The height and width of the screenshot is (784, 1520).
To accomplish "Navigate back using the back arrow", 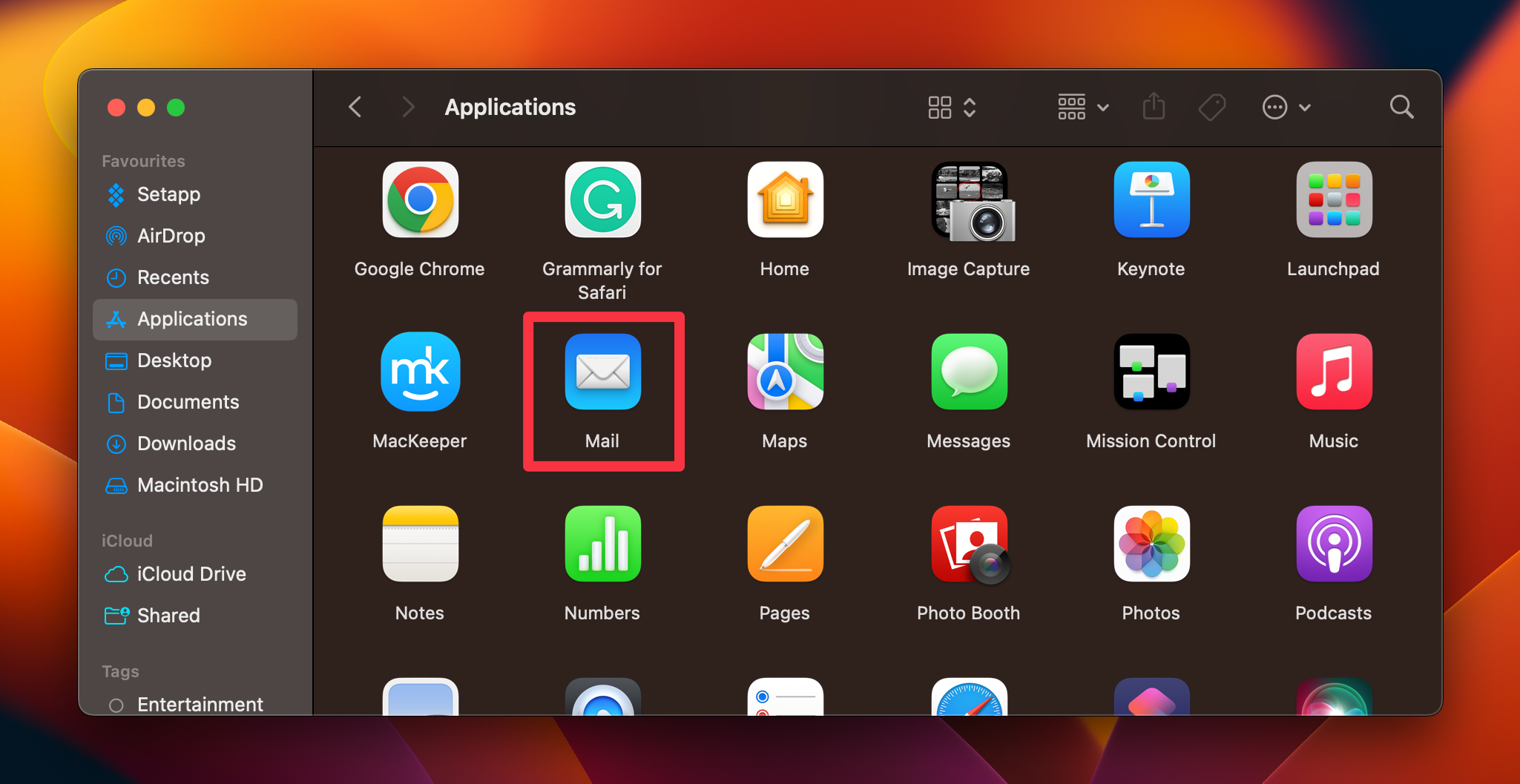I will coord(355,107).
